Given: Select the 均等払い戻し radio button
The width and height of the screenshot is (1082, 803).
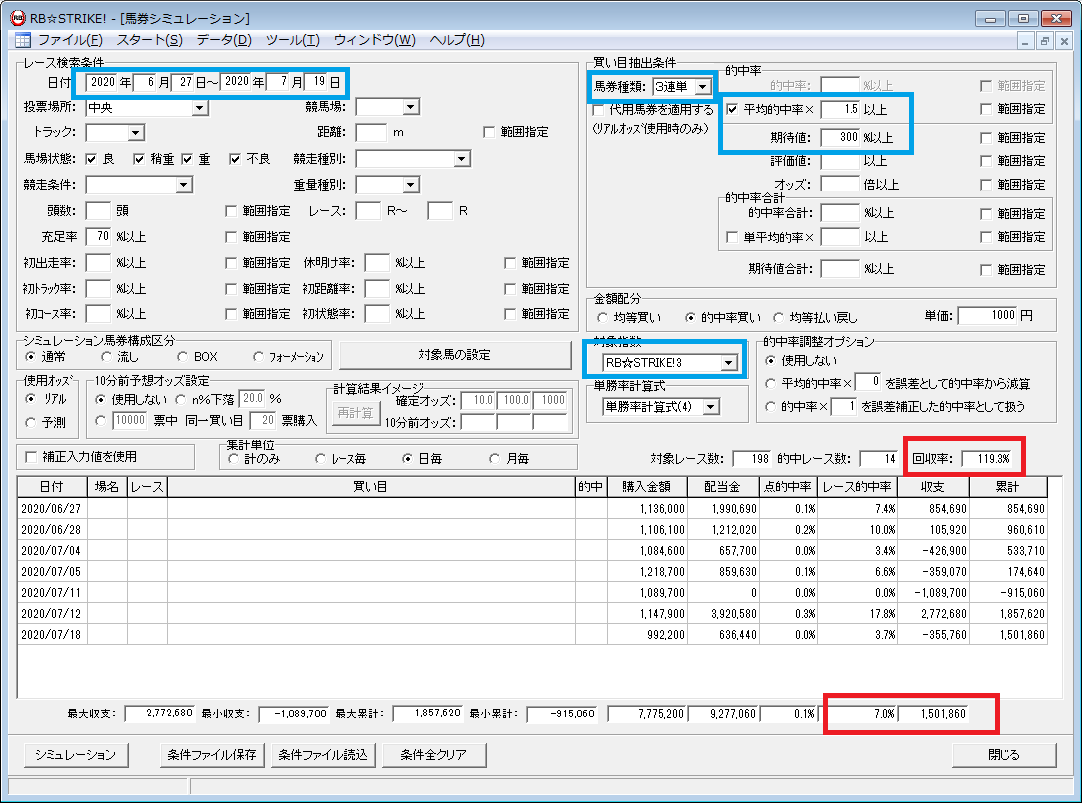Looking at the screenshot, I should 778,317.
